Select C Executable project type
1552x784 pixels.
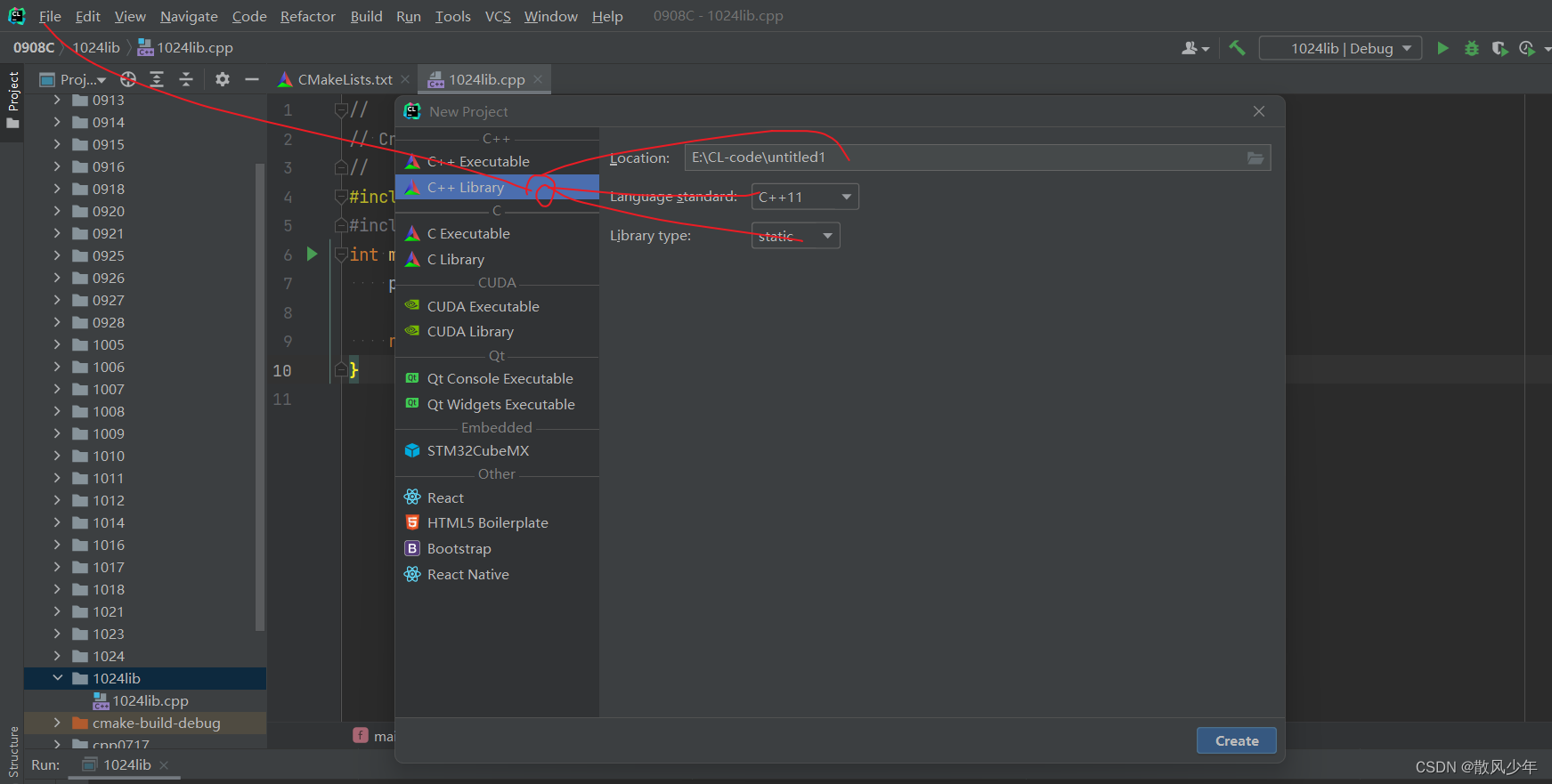point(497,233)
